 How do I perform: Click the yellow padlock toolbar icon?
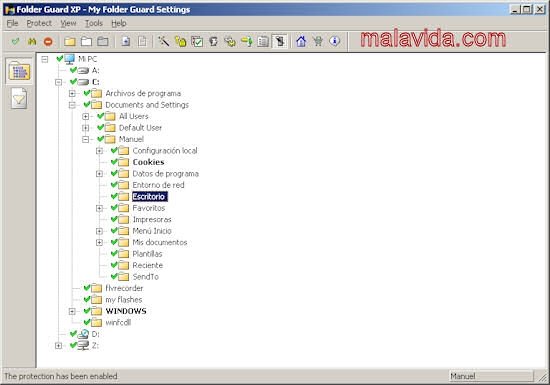(181, 42)
